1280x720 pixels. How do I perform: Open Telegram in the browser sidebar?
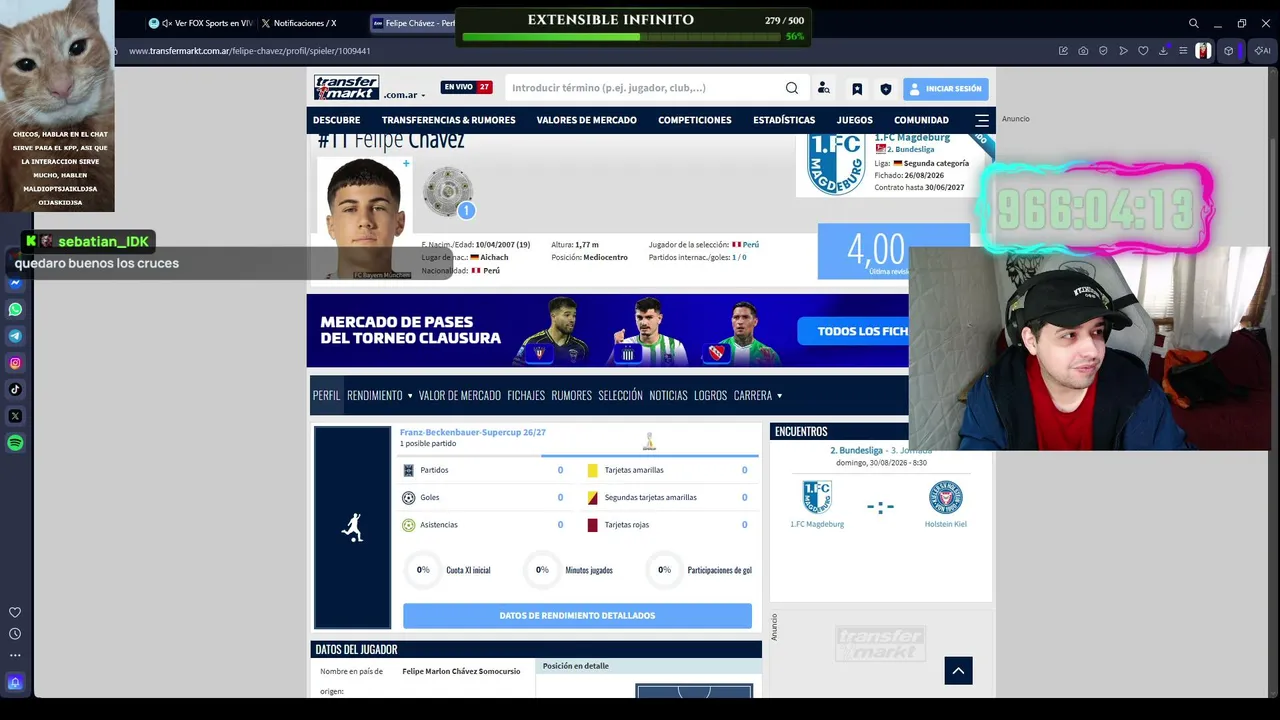pos(15,336)
